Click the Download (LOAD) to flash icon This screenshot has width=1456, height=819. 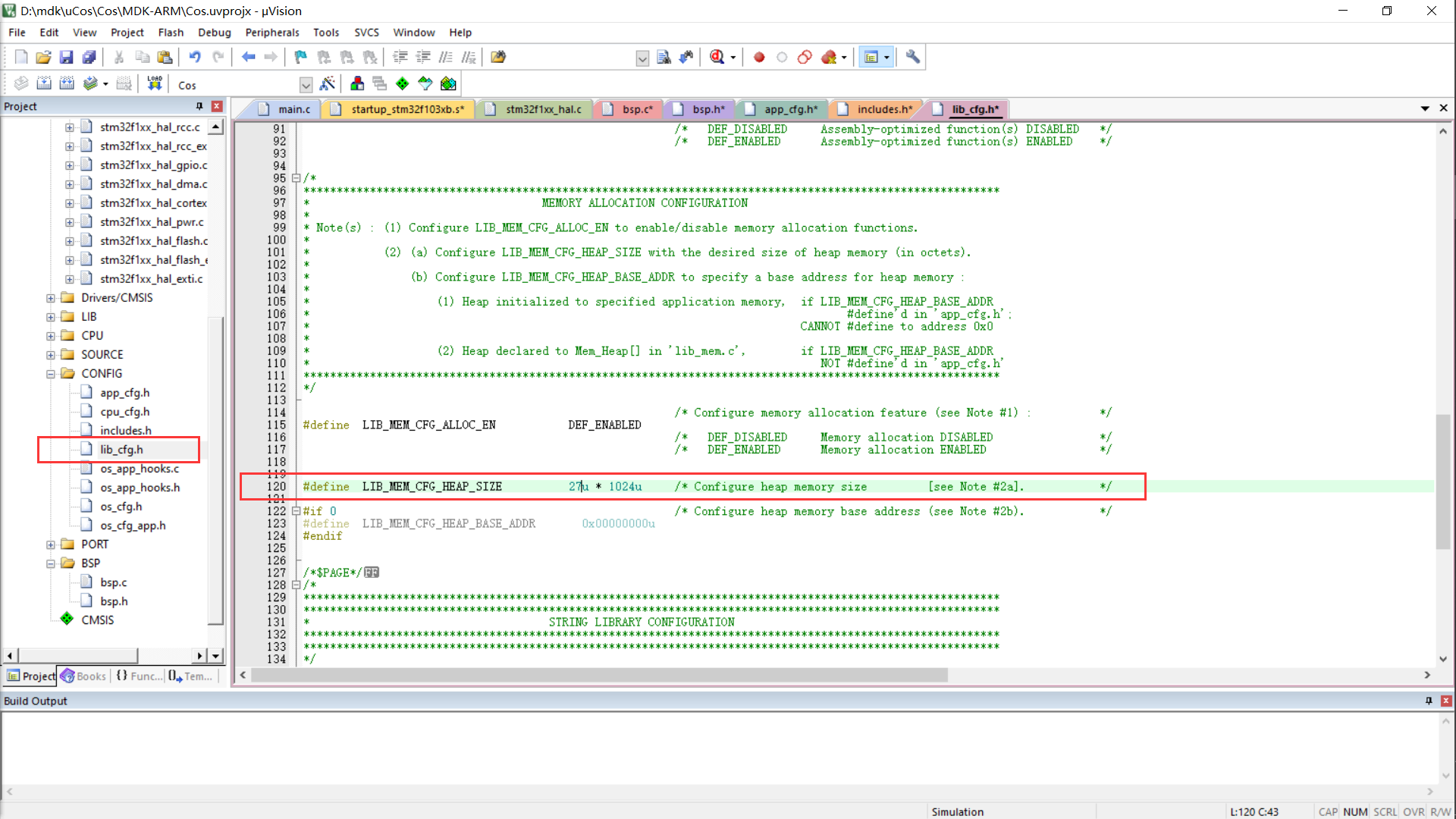point(155,83)
